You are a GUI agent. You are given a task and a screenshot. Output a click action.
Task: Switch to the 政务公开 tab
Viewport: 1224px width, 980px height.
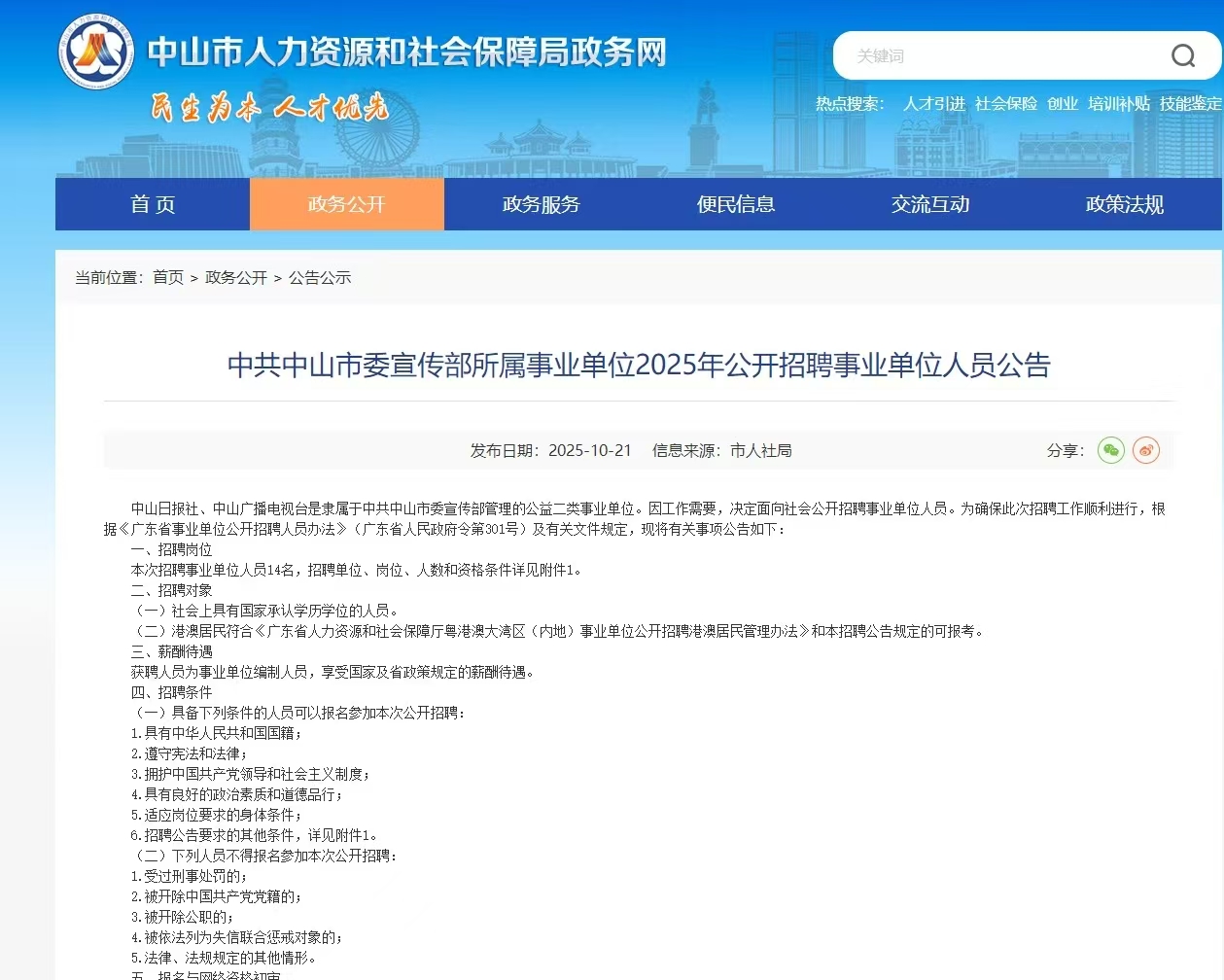pyautogui.click(x=346, y=204)
